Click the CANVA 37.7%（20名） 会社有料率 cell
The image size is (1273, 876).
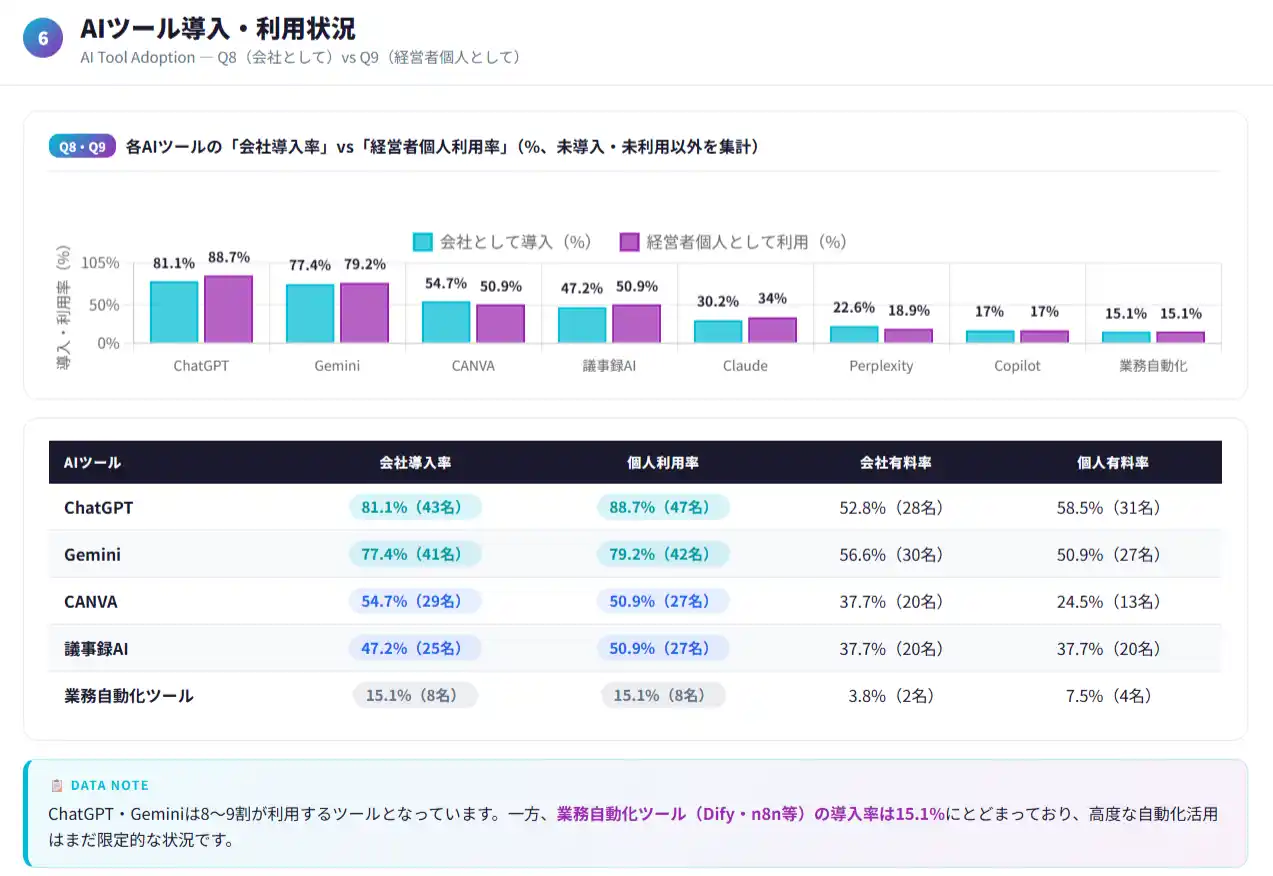pyautogui.click(x=891, y=602)
